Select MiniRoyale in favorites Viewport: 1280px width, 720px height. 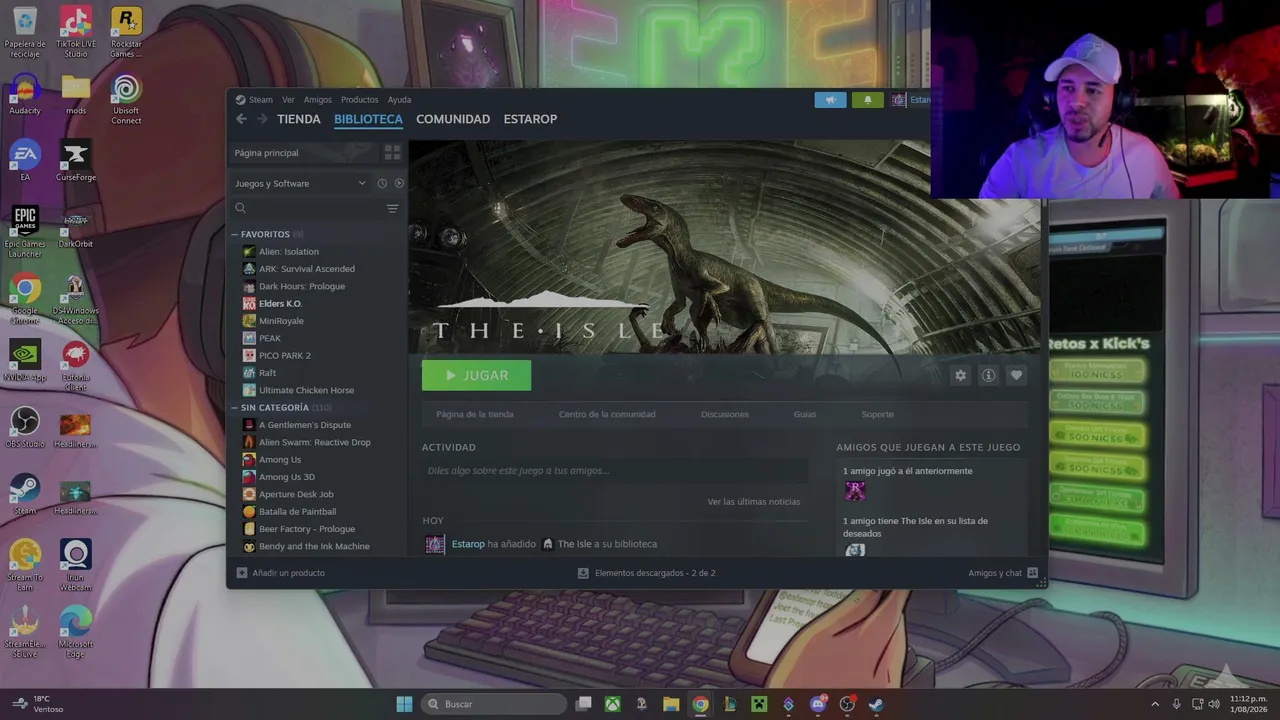[281, 321]
